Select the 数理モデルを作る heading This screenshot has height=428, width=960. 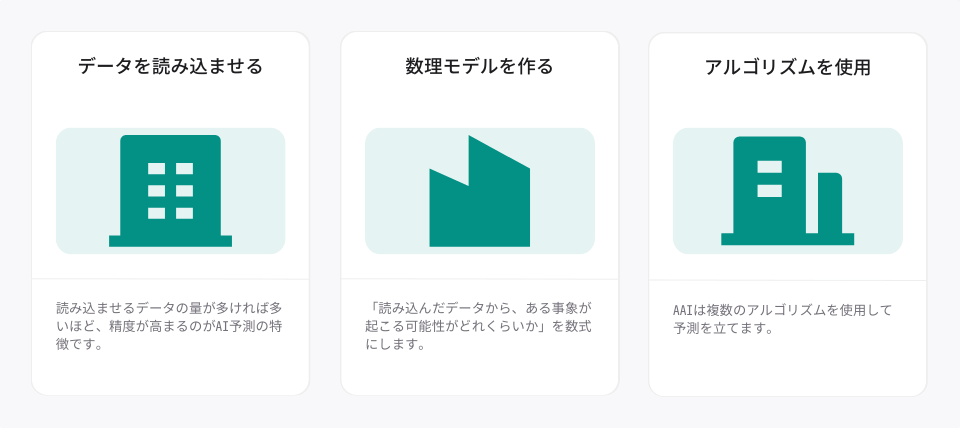click(x=479, y=66)
